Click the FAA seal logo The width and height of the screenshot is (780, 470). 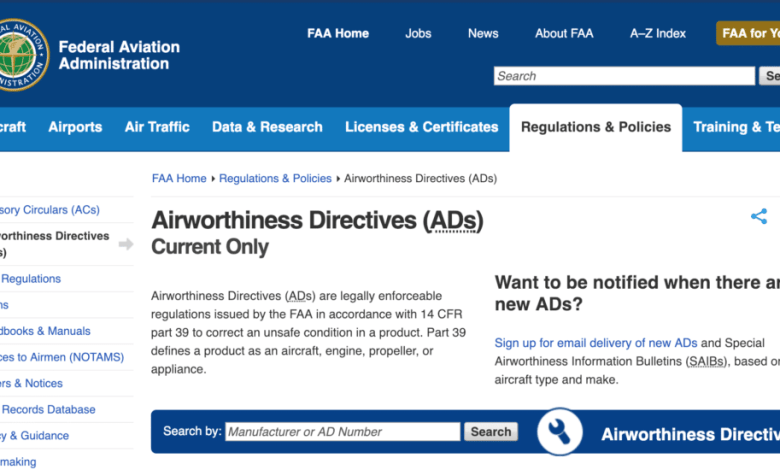[x=24, y=55]
